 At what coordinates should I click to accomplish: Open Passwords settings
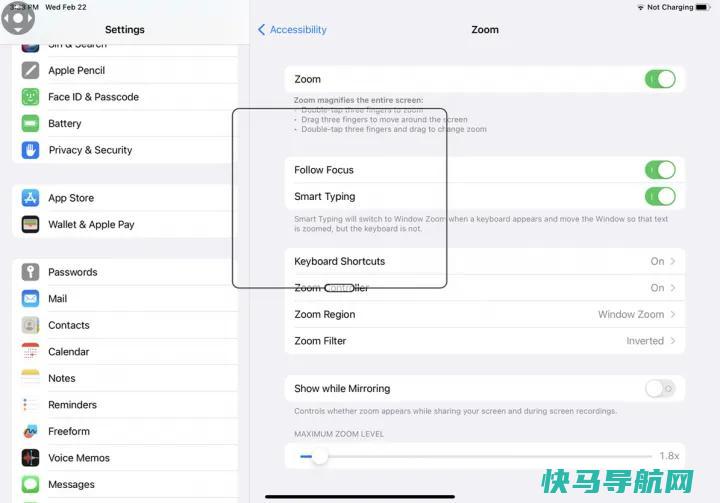(x=125, y=272)
